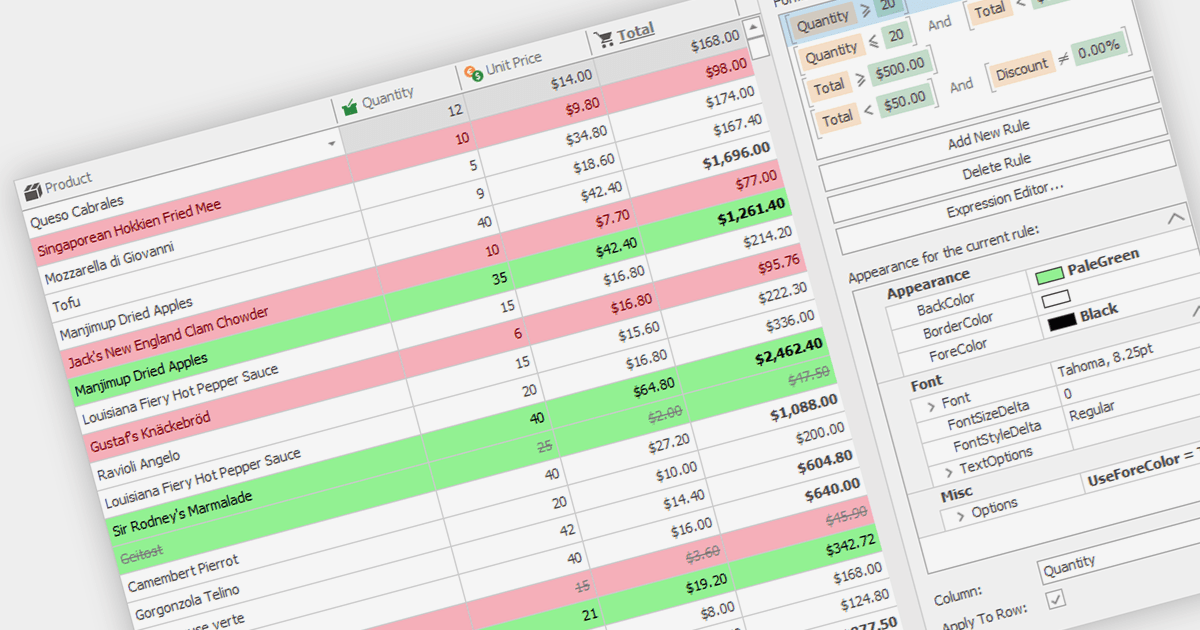The width and height of the screenshot is (1200, 630).
Task: Click the FontSizeDelta value 0
Action: [1068, 393]
